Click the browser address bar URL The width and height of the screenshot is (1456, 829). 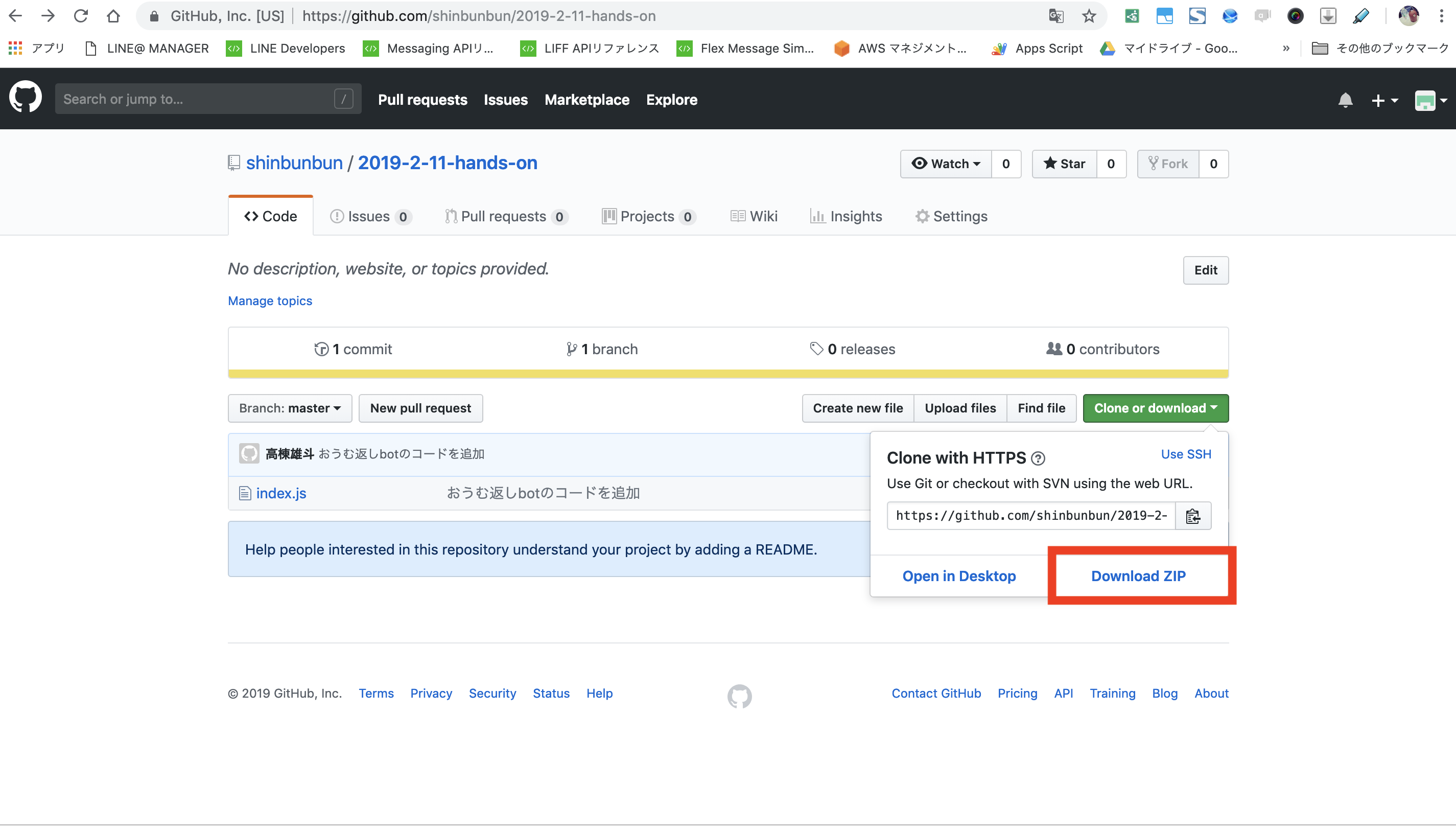coord(479,16)
